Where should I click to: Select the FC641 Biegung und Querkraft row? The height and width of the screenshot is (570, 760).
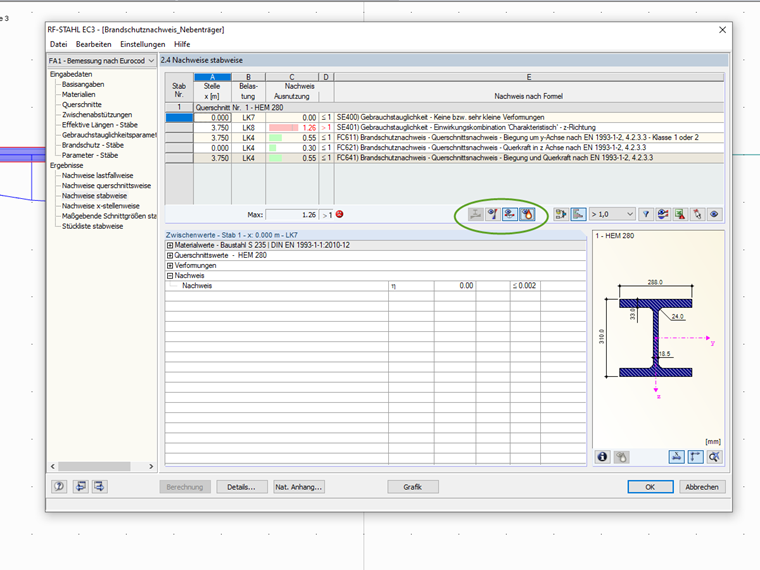tap(444, 158)
